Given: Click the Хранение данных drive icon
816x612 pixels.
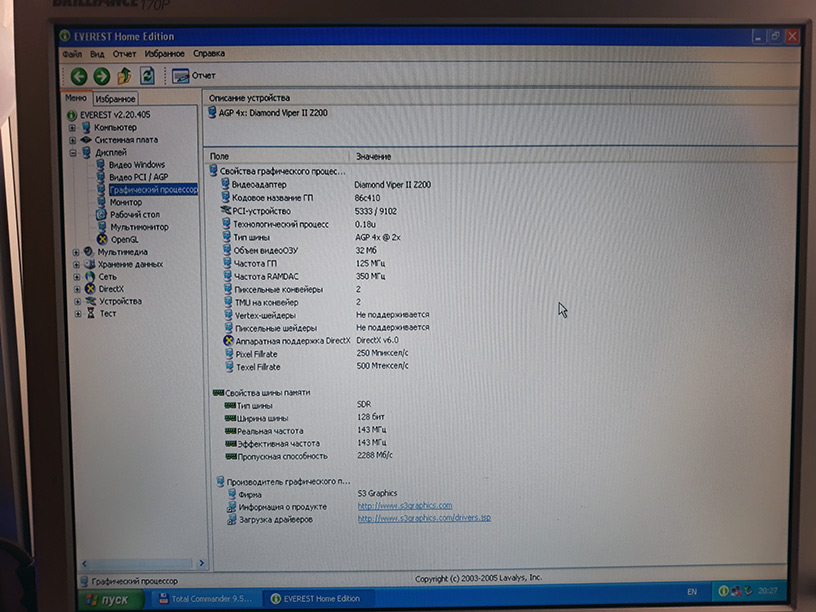Looking at the screenshot, I should [x=90, y=264].
